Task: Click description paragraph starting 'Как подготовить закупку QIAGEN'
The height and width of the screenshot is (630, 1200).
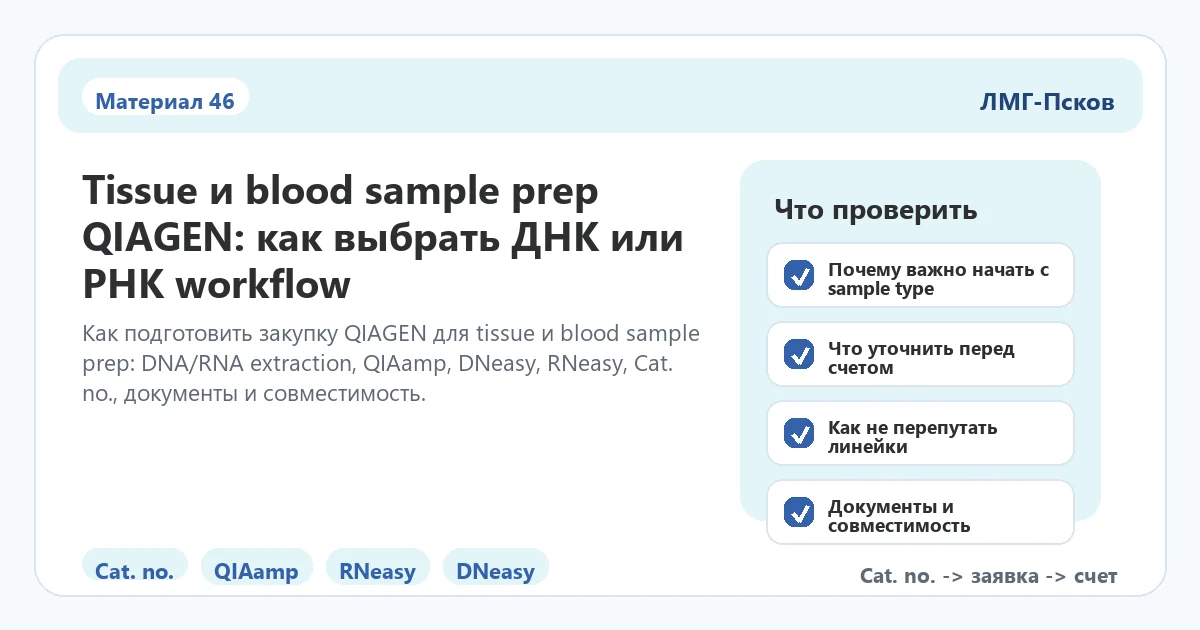Action: (391, 363)
